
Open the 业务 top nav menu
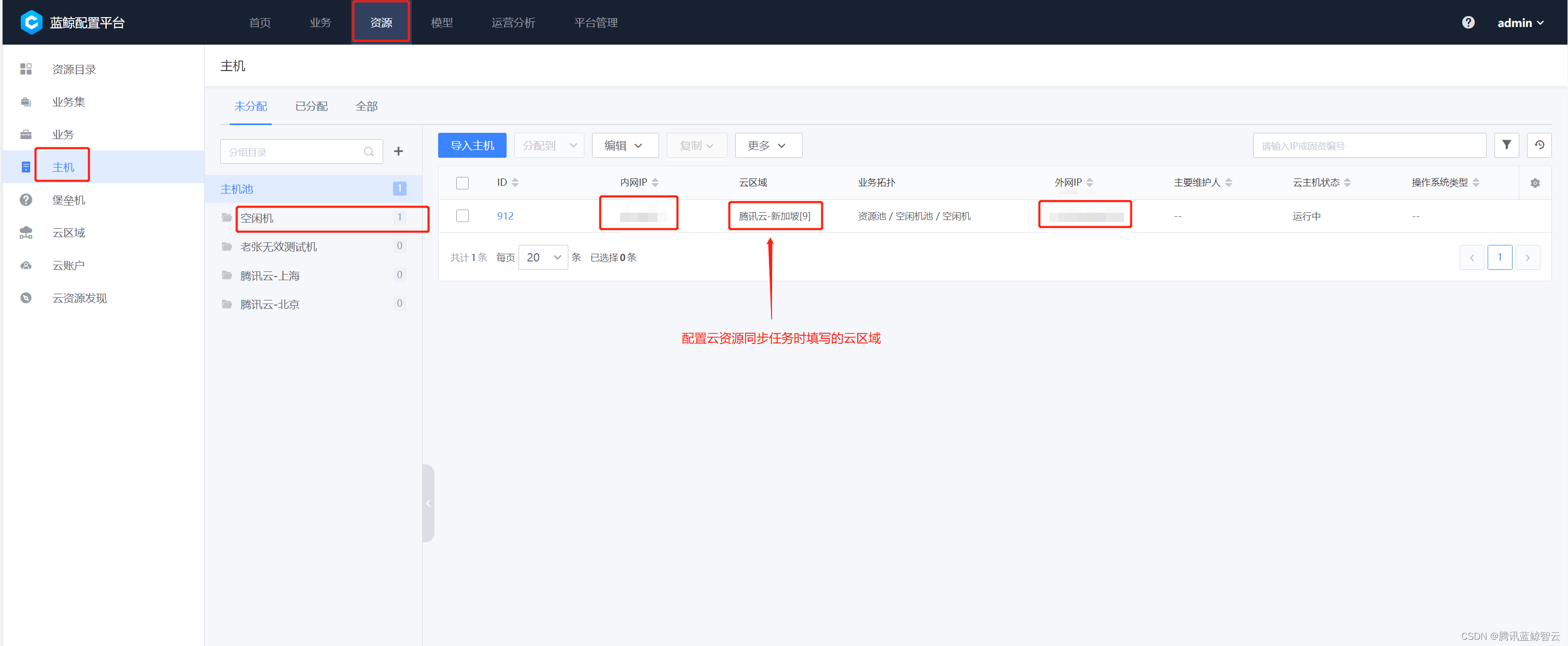pyautogui.click(x=320, y=22)
